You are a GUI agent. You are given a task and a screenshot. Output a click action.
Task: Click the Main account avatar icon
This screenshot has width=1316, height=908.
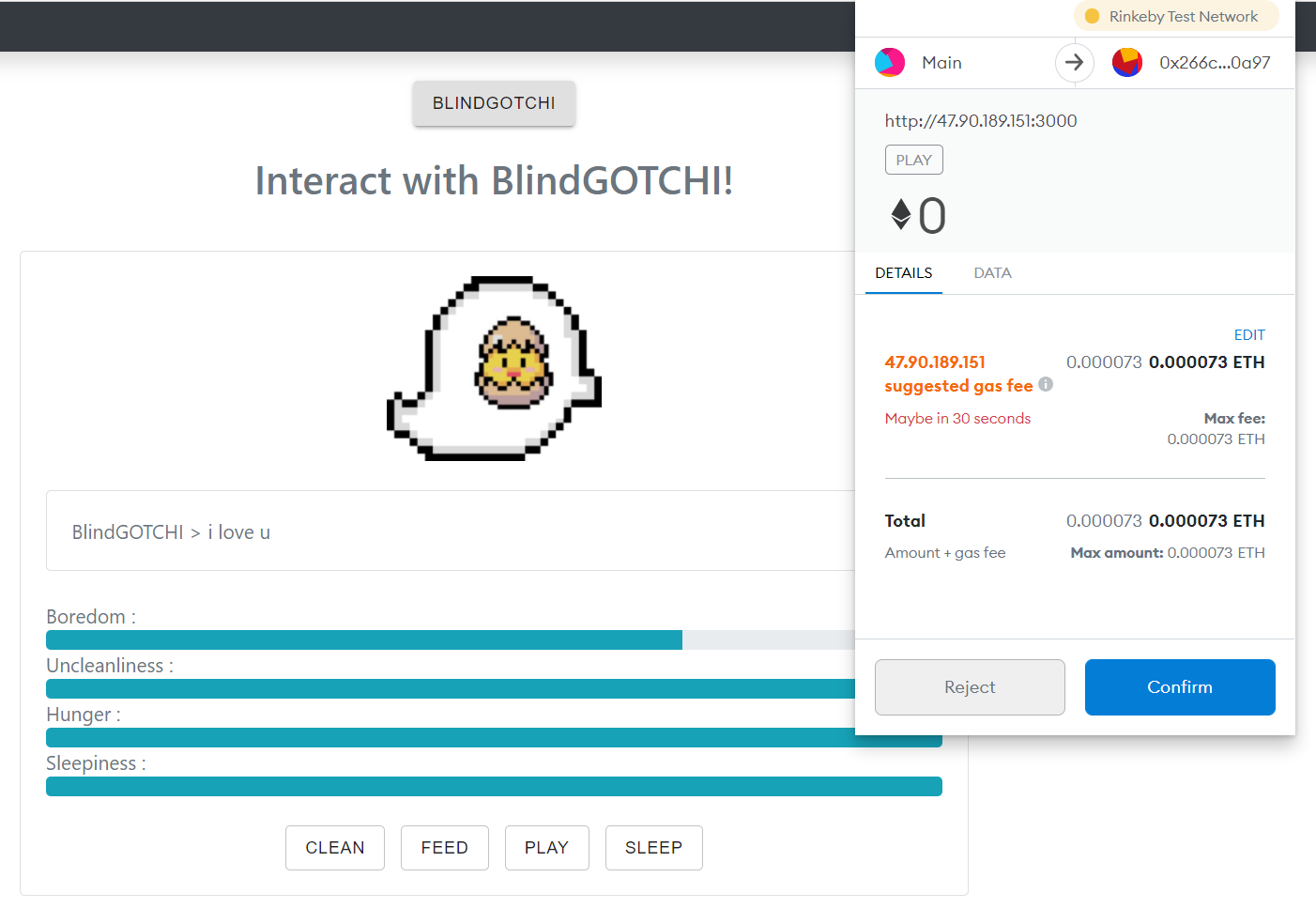pyautogui.click(x=890, y=63)
